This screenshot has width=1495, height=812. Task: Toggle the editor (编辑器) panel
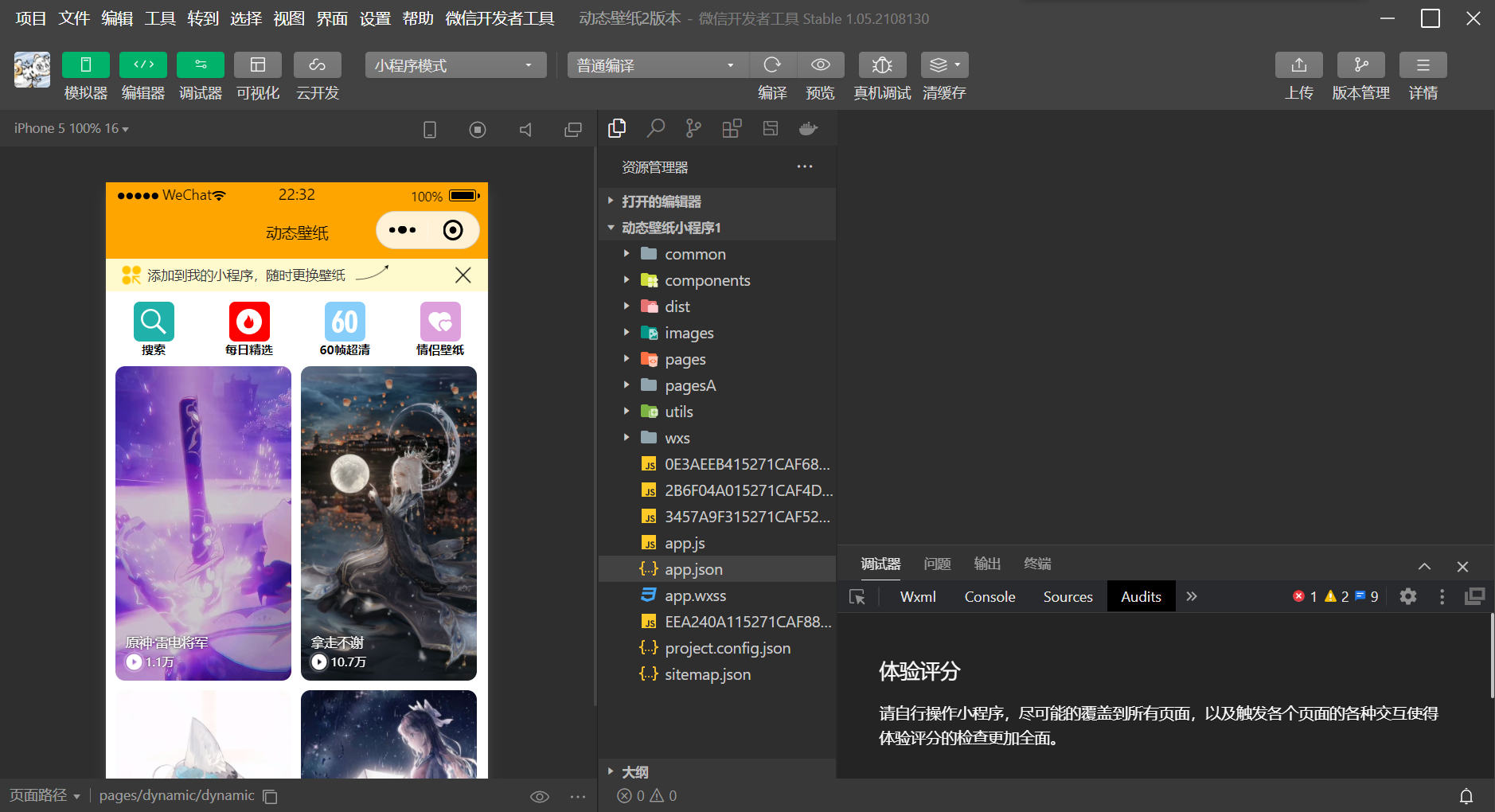(143, 65)
